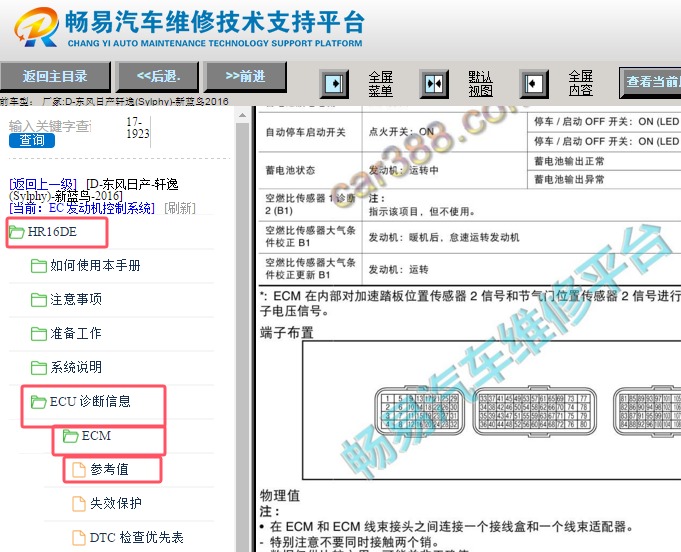
Task: Click the 准备工作 folder icon
Action: (39, 334)
